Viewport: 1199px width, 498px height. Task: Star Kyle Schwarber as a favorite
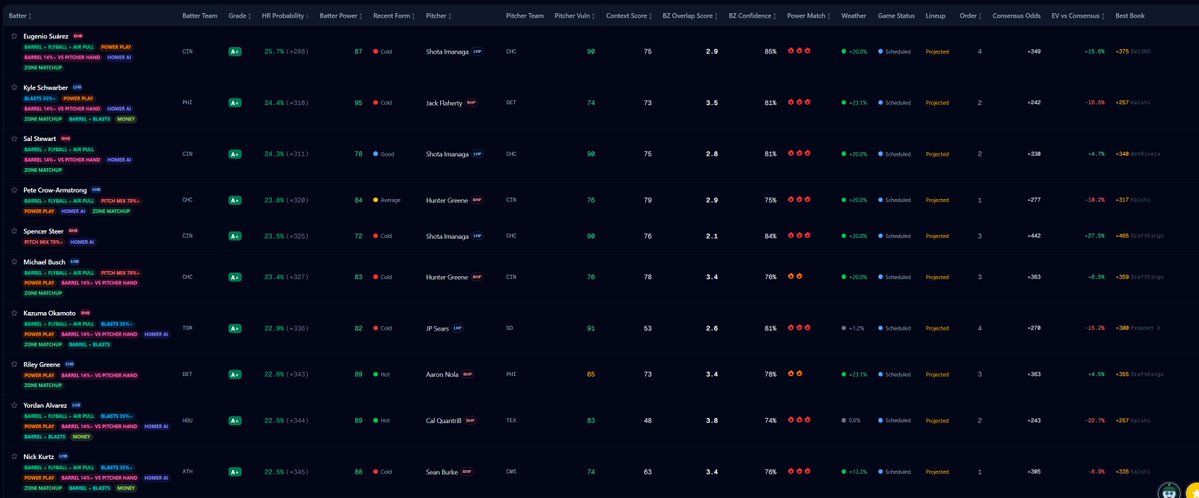tap(14, 87)
